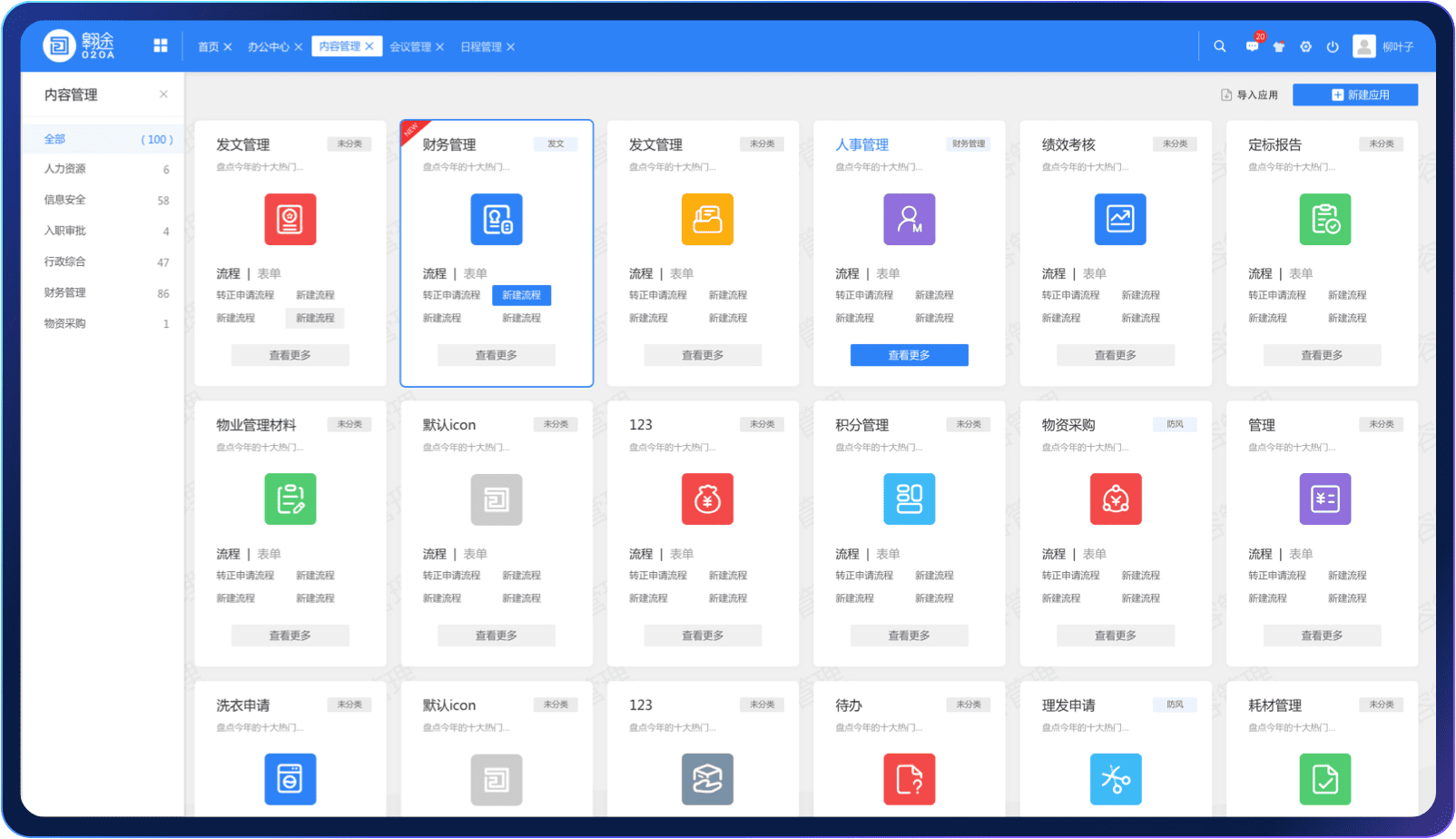This screenshot has height=839, width=1456.
Task: Open the 财务管理 blue card icon
Action: tap(497, 219)
